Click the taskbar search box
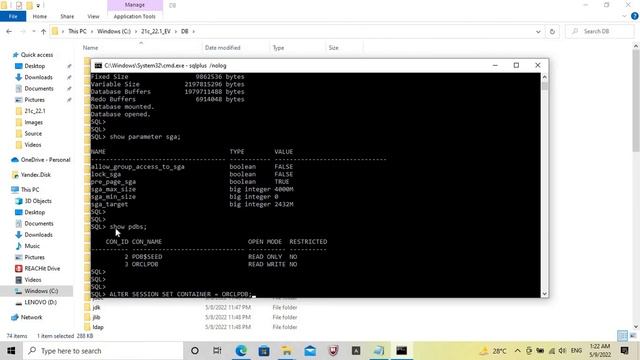Image resolution: width=640 pixels, height=360 pixels. pos(103,351)
